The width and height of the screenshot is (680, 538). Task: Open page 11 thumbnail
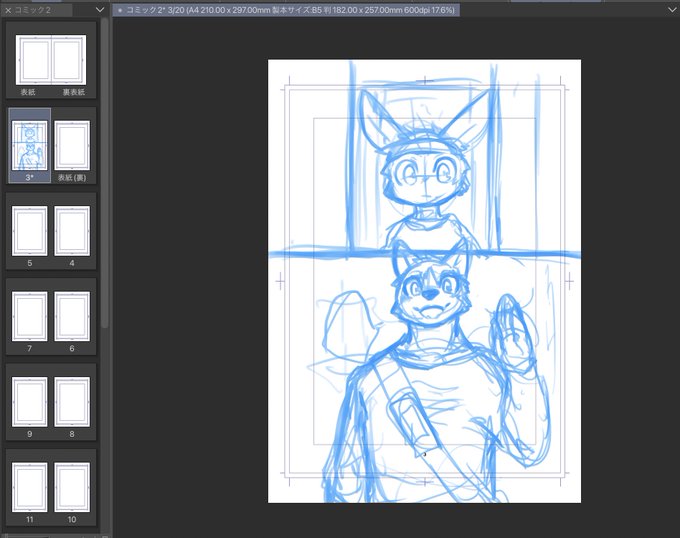pos(29,487)
